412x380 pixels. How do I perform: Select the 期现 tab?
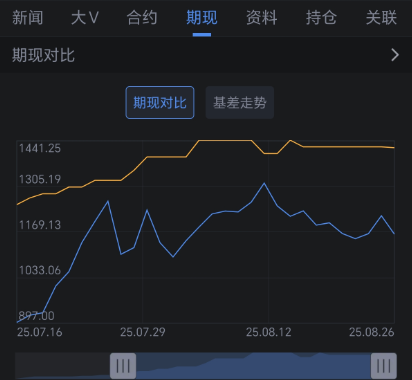click(x=202, y=17)
